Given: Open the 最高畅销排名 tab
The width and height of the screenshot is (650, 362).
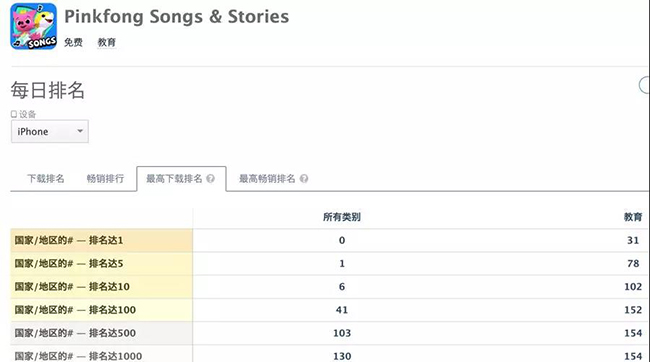Looking at the screenshot, I should 267,179.
